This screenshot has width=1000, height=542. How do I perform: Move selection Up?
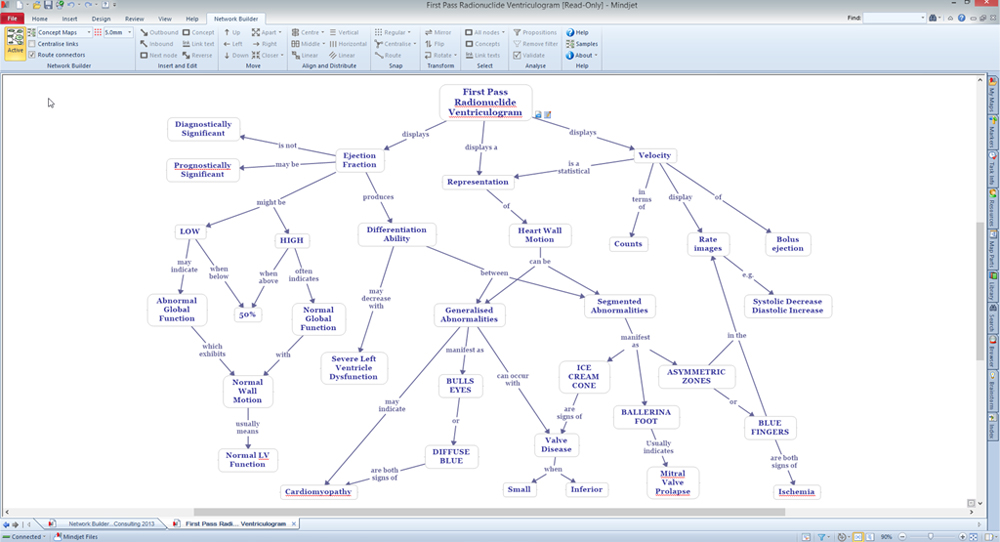click(x=232, y=33)
